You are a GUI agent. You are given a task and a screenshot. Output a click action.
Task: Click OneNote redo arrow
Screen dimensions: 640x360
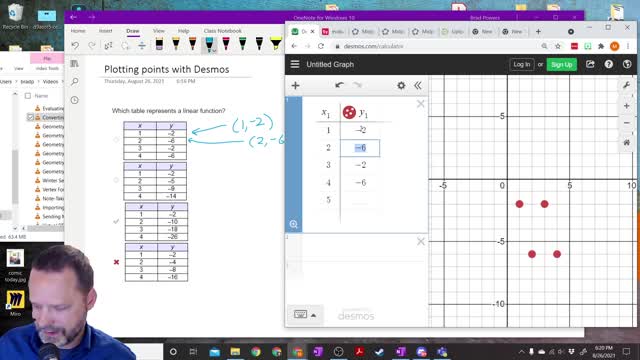click(92, 45)
